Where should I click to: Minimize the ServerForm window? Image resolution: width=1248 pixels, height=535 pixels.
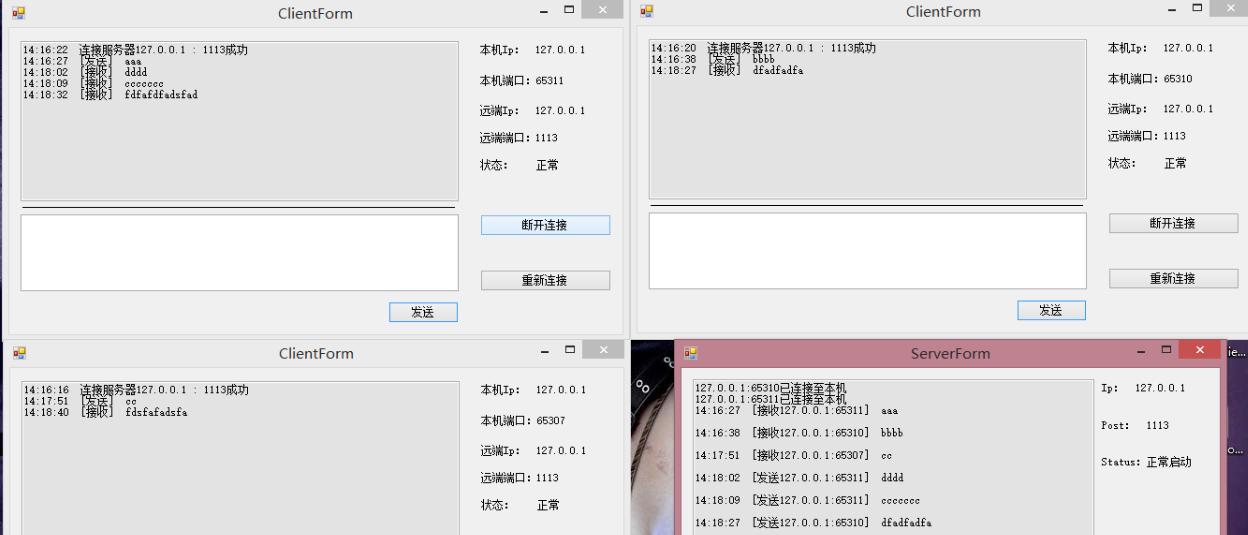point(1140,350)
